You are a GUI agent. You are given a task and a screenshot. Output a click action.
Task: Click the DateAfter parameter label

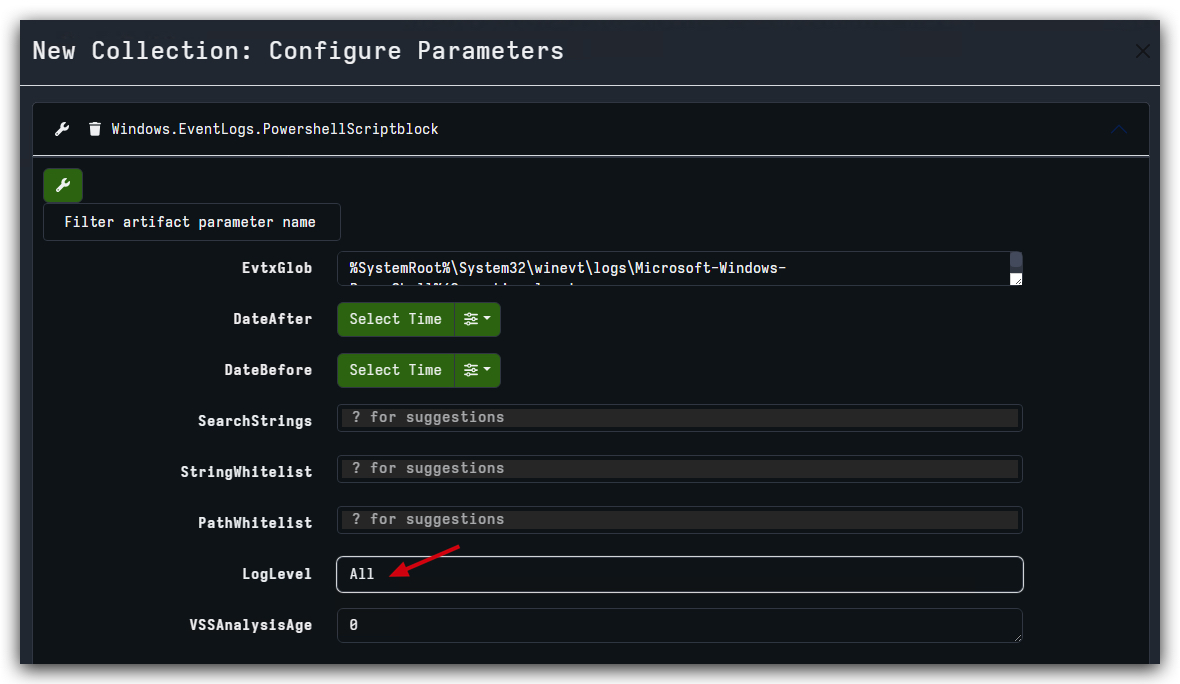click(272, 319)
